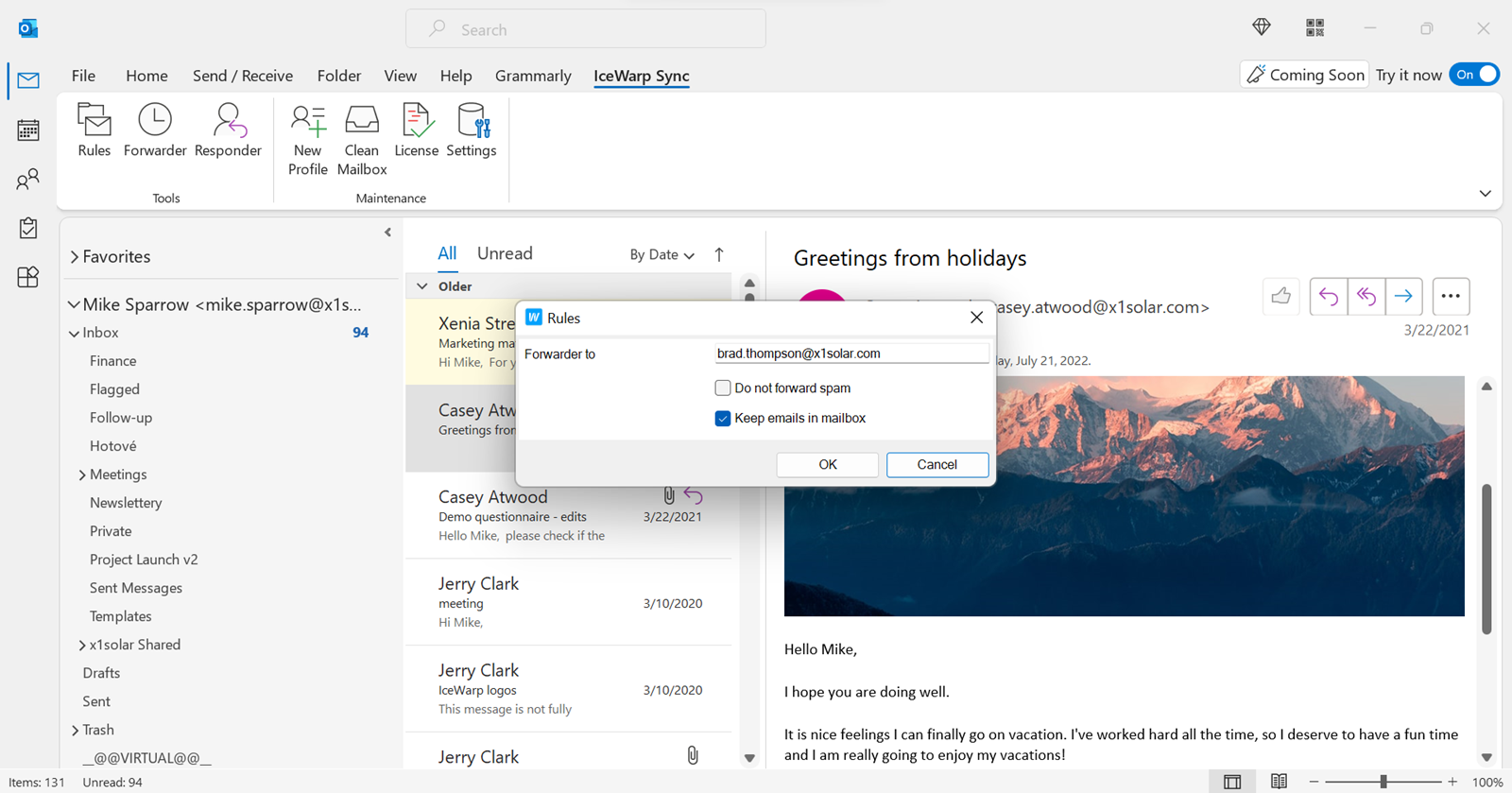
Task: Reply to the email
Action: [x=1329, y=297]
